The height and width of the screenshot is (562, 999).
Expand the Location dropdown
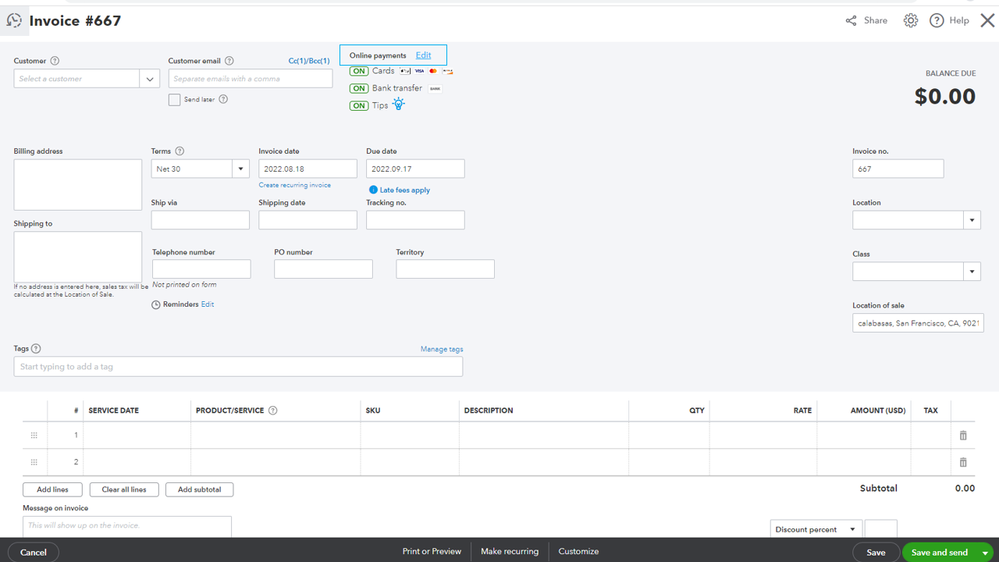(972, 220)
